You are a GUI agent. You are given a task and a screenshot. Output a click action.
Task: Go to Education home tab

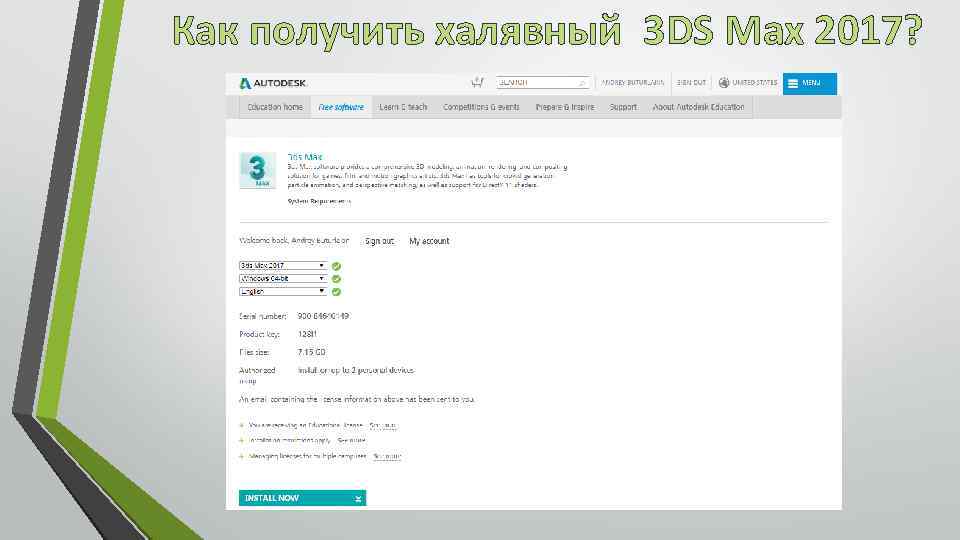click(275, 107)
